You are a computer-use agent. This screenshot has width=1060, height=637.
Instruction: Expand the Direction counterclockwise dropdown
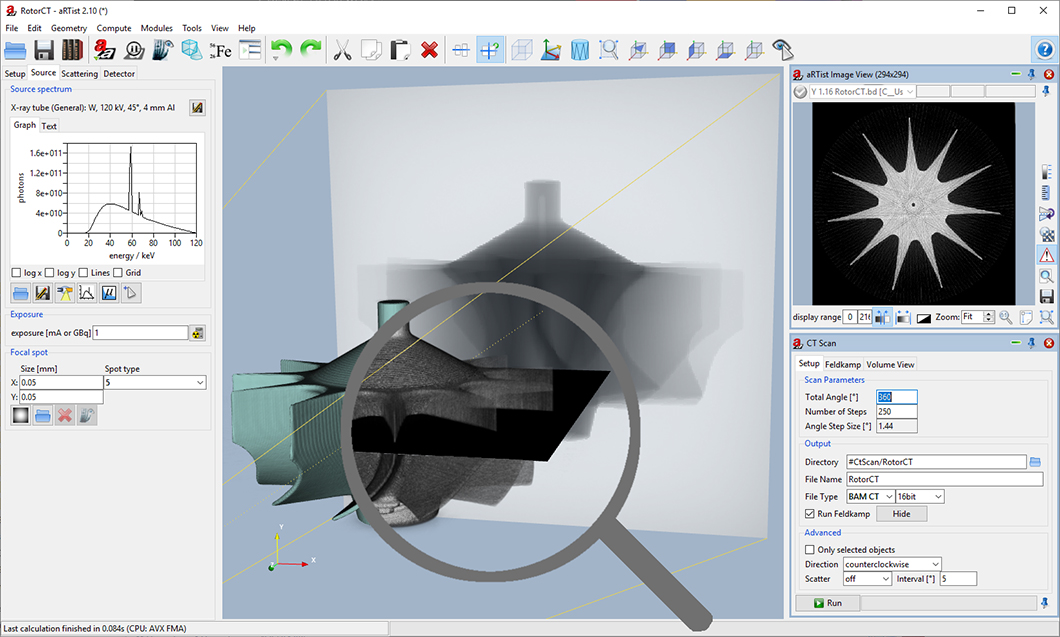(892, 564)
